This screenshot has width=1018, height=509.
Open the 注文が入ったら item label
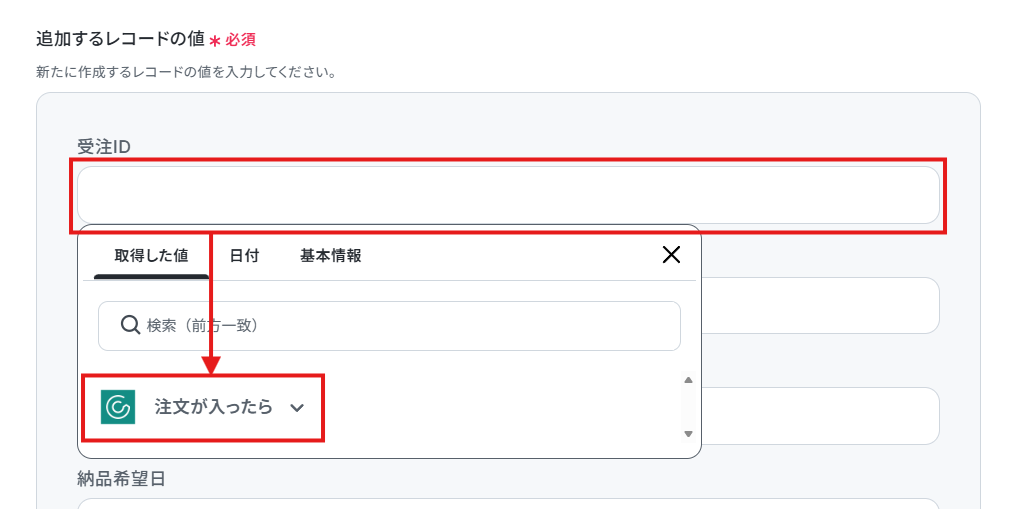(214, 407)
